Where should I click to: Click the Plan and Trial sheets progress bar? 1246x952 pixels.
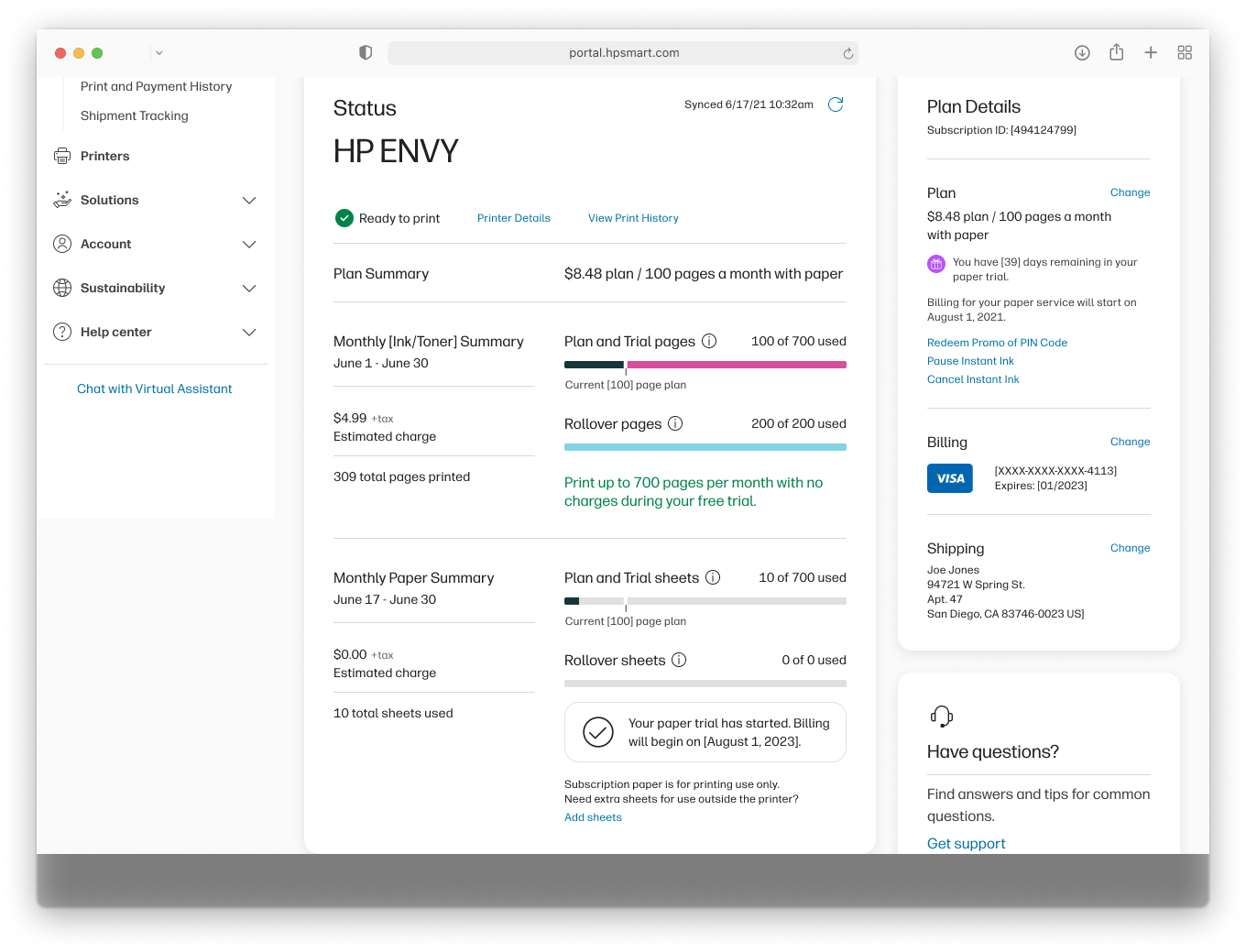[705, 601]
